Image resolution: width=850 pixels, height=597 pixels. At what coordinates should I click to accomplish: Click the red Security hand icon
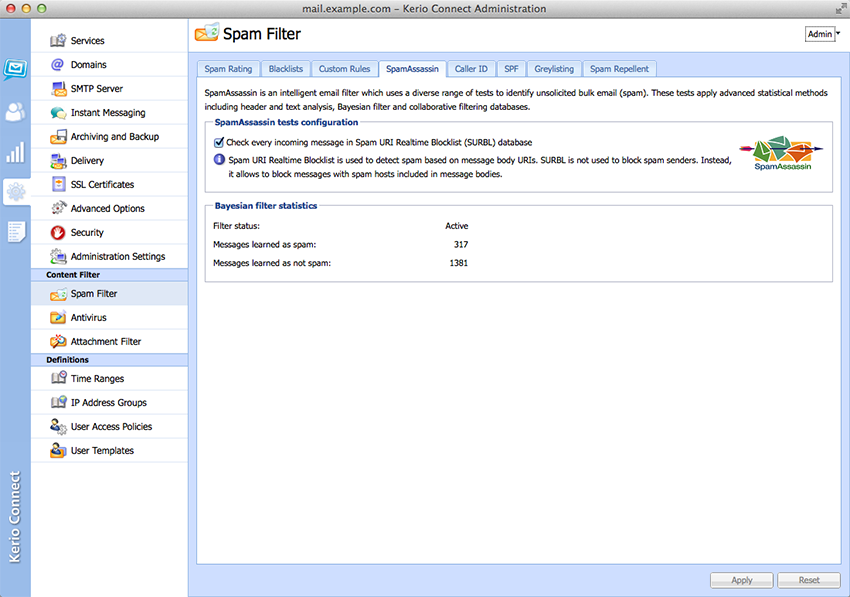58,233
